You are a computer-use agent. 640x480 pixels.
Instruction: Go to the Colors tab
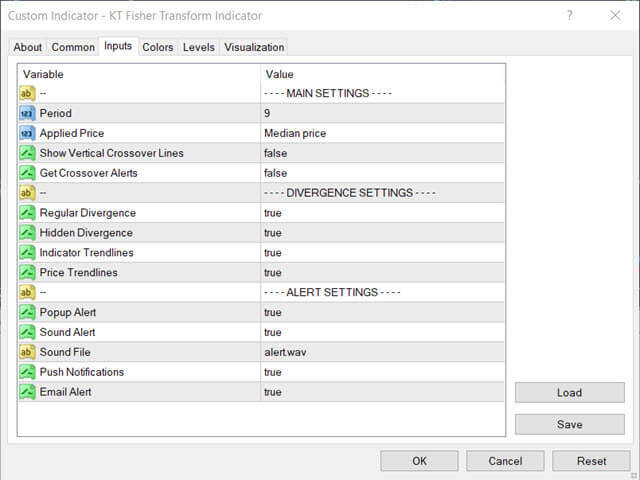[x=158, y=47]
